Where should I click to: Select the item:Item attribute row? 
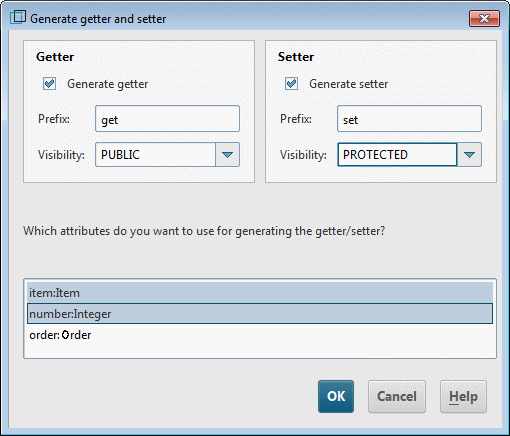coord(260,293)
